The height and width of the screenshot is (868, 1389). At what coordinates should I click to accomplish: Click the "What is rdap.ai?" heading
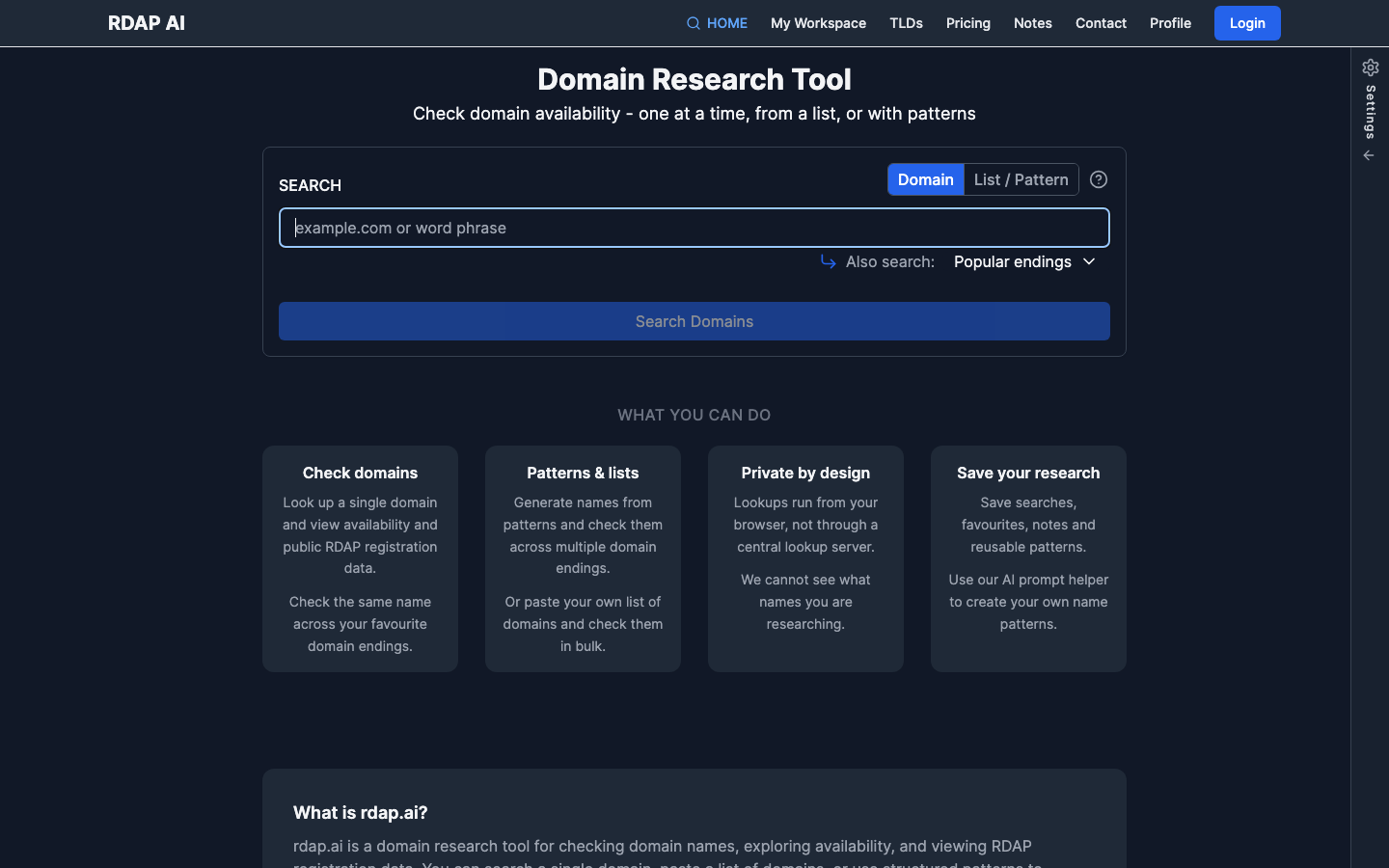(x=361, y=812)
